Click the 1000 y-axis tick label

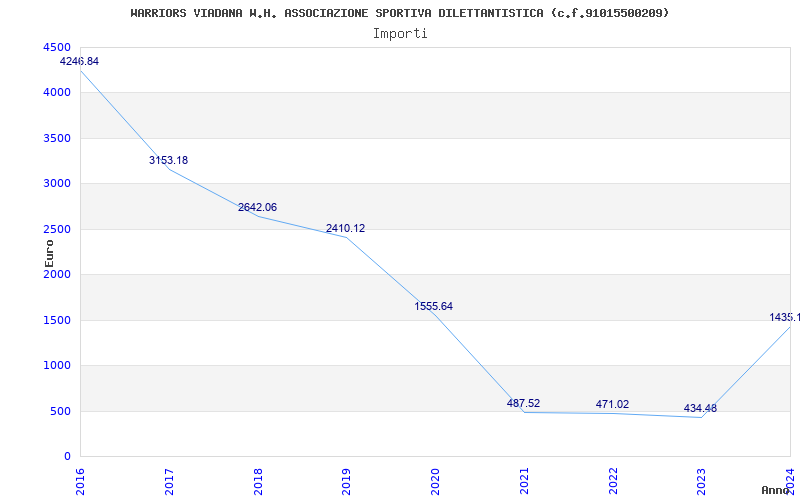pos(57,366)
